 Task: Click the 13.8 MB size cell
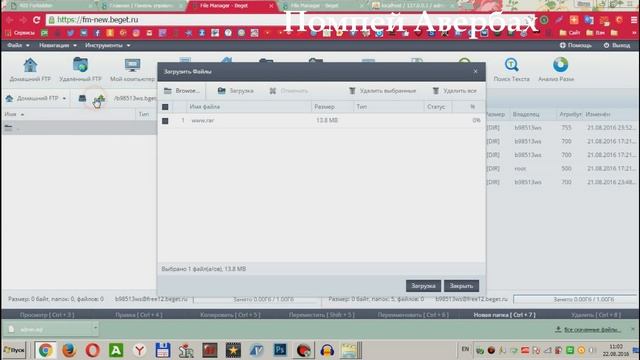tap(327, 120)
